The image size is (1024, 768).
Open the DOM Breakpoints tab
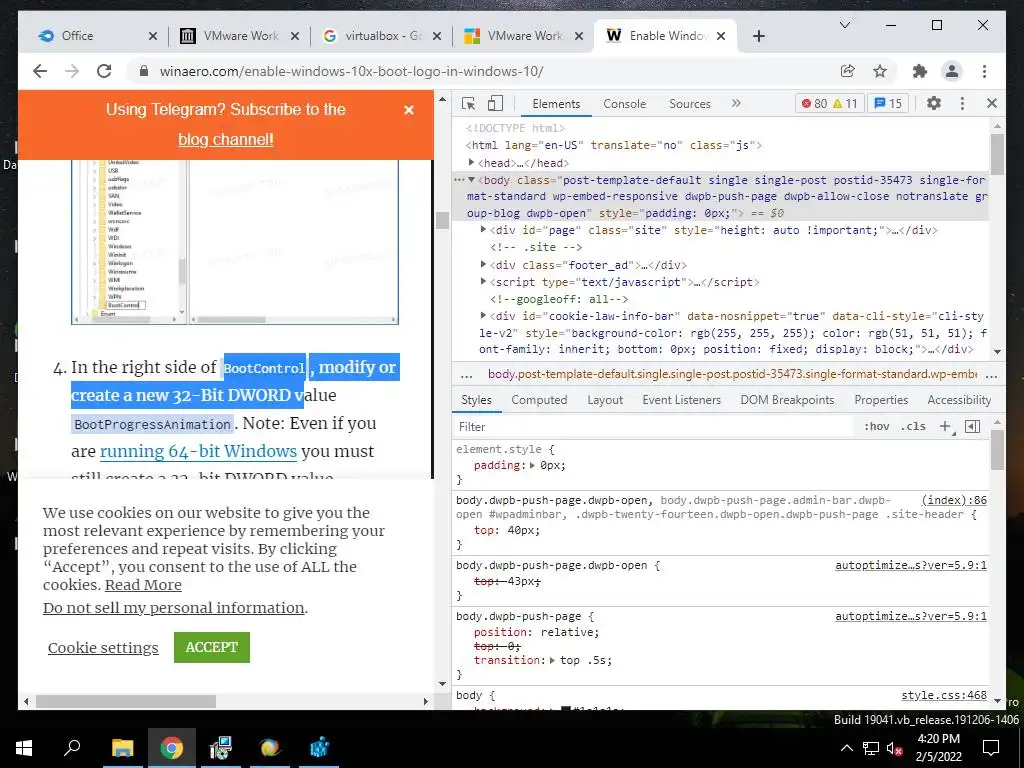[x=787, y=400]
